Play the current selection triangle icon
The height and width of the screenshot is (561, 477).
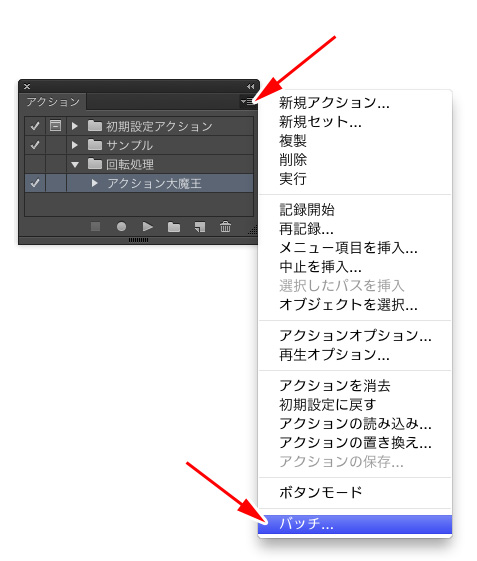tap(147, 226)
